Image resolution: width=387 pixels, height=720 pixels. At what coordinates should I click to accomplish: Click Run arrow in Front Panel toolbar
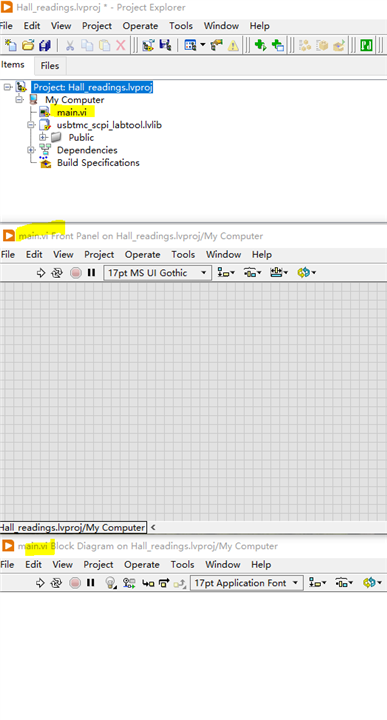(x=41, y=273)
